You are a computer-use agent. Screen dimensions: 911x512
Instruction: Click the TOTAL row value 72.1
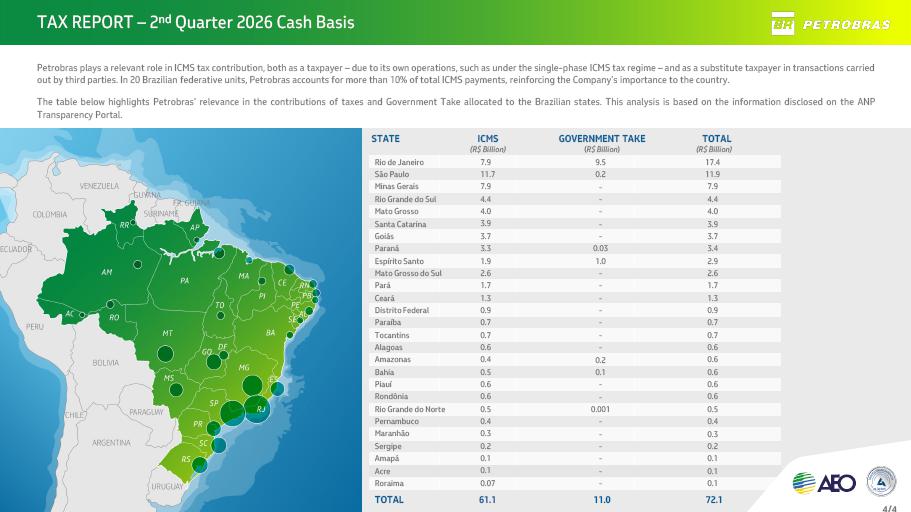[x=713, y=500]
